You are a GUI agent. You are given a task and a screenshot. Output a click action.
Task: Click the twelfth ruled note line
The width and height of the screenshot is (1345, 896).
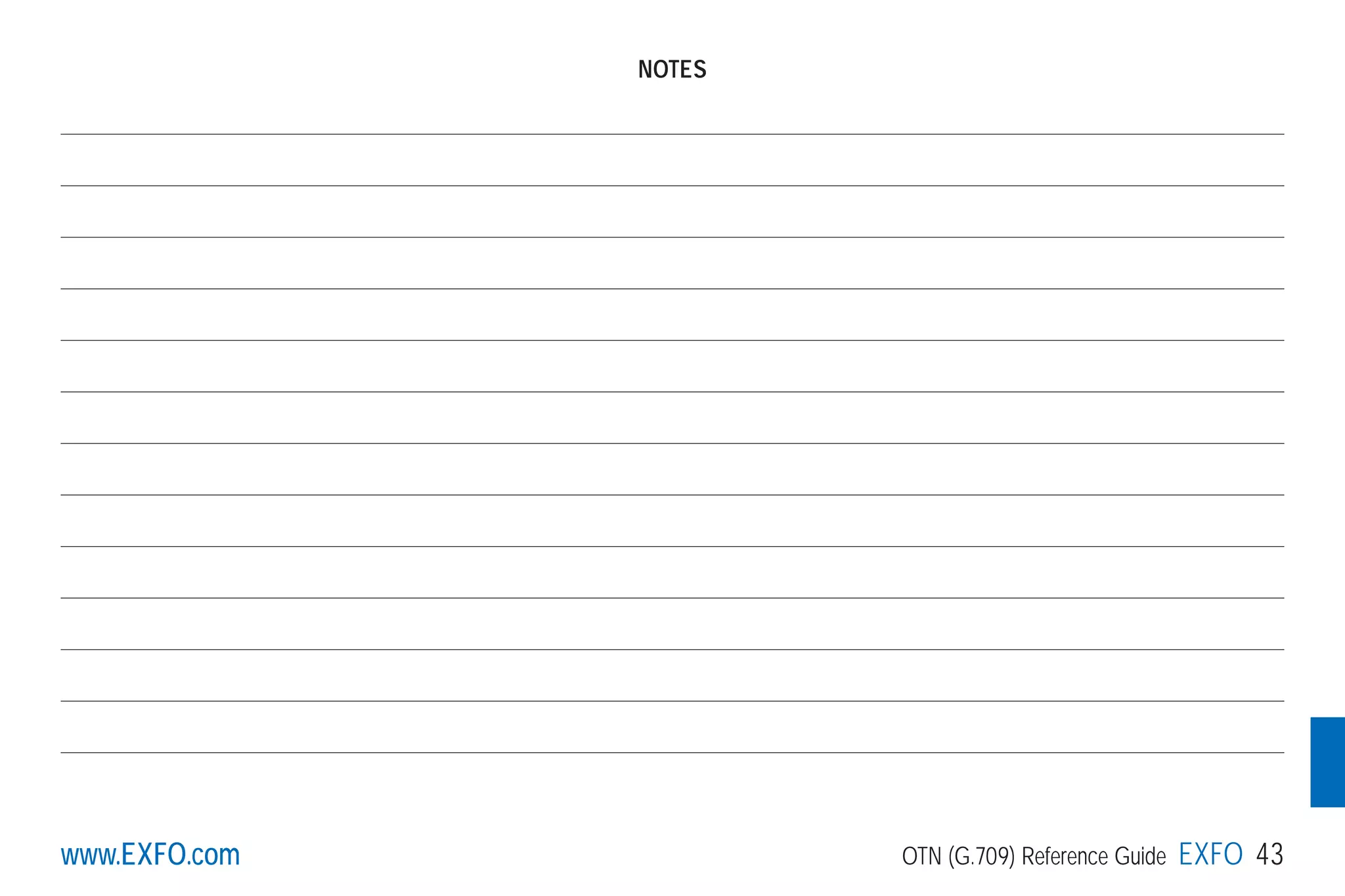[x=672, y=701]
